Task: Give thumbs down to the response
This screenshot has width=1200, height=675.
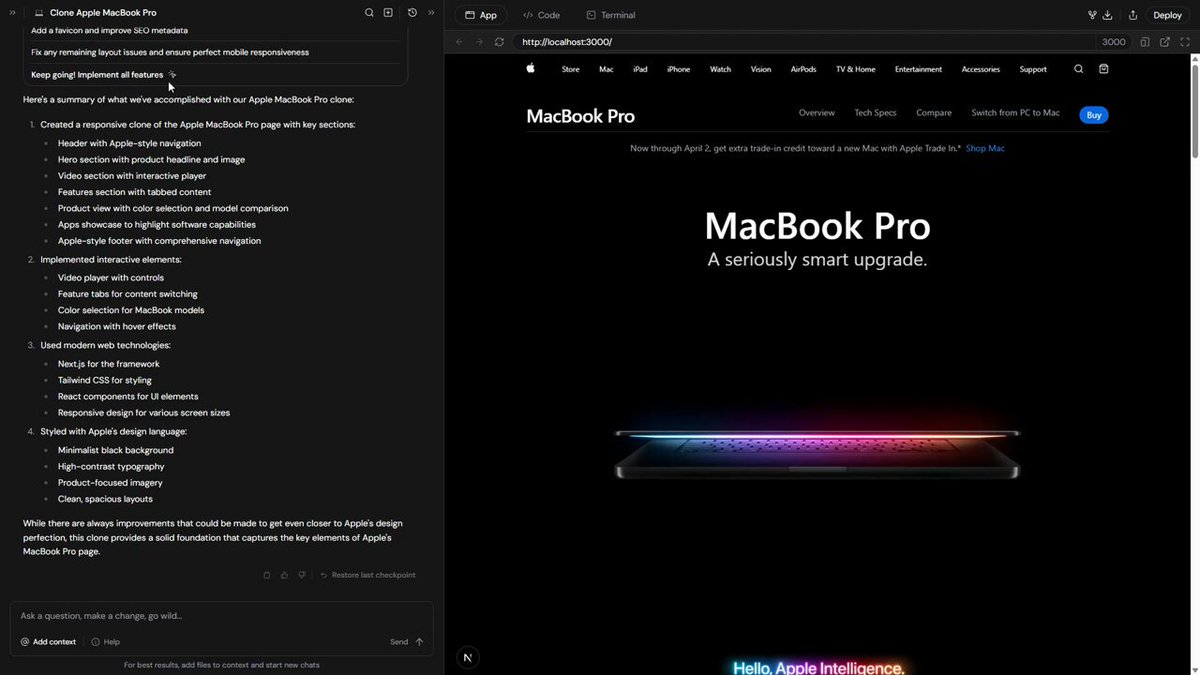Action: (x=302, y=575)
